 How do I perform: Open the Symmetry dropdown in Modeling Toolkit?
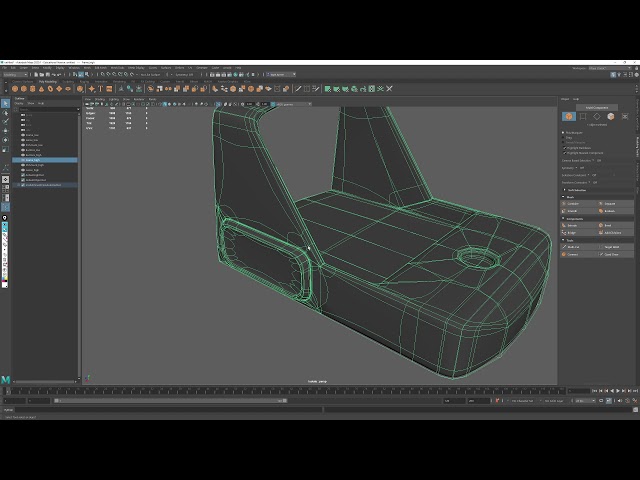tap(576, 168)
